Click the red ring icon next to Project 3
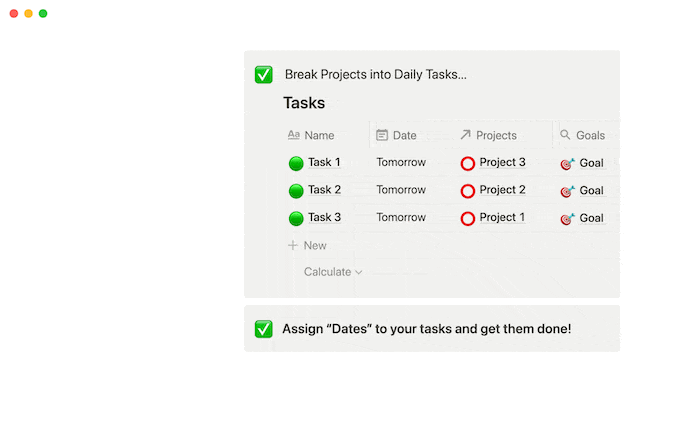This screenshot has height=438, width=700. point(467,163)
